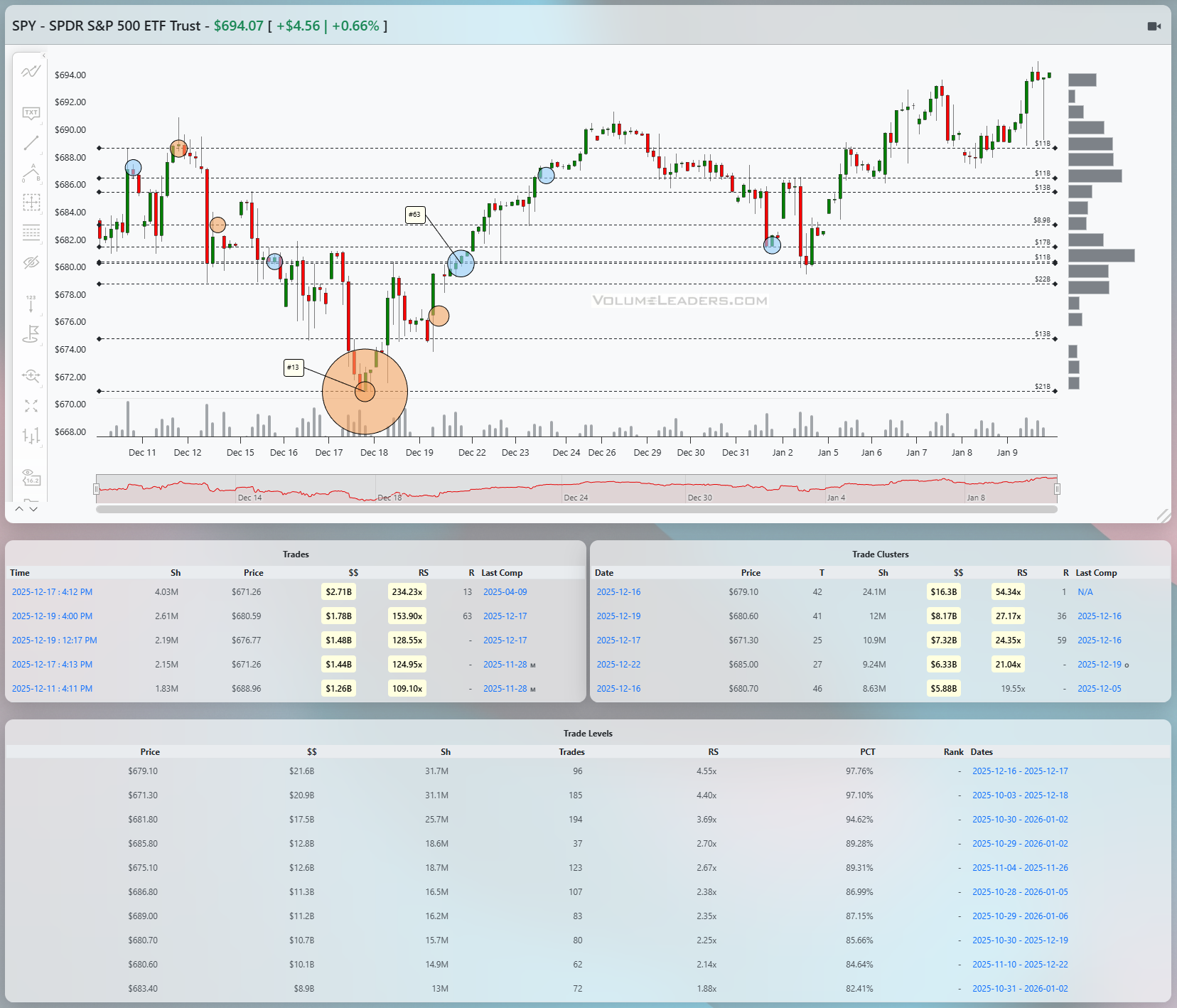1177x1008 pixels.
Task: Click the 97.76% PCT value
Action: click(x=859, y=771)
